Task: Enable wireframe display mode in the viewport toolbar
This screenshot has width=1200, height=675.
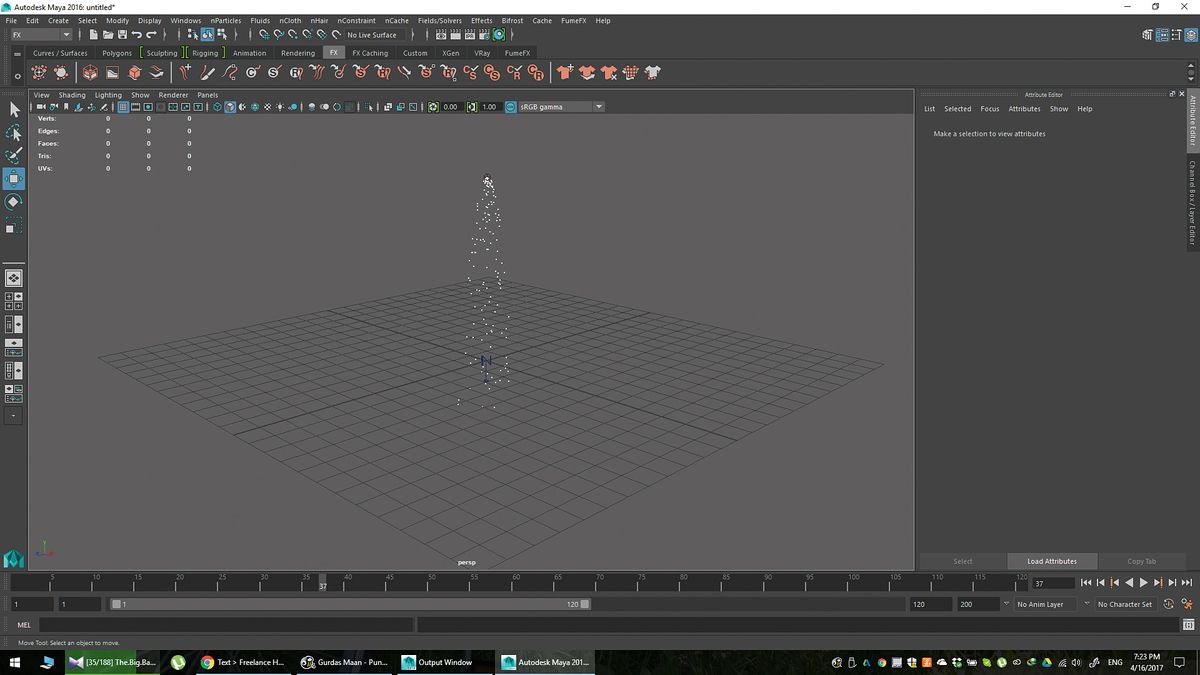Action: [217, 107]
